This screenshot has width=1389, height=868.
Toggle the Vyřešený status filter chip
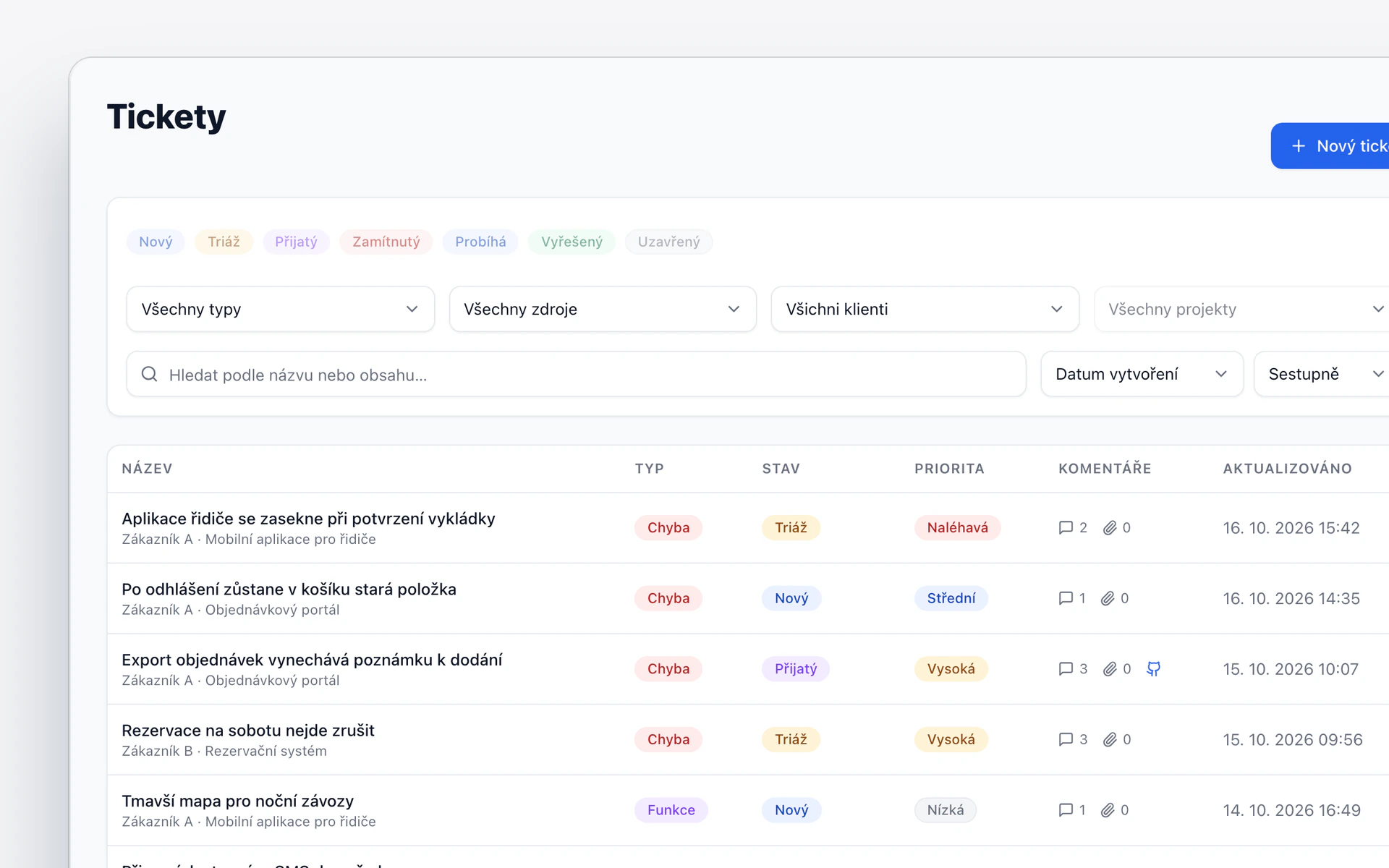tap(572, 242)
